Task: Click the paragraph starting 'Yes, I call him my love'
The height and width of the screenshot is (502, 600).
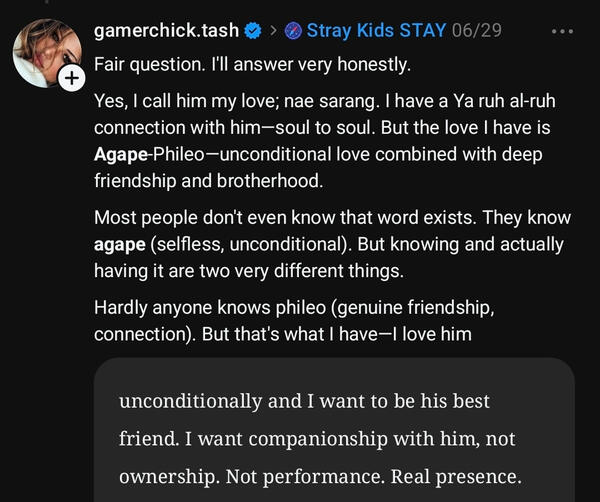Action: [x=324, y=141]
